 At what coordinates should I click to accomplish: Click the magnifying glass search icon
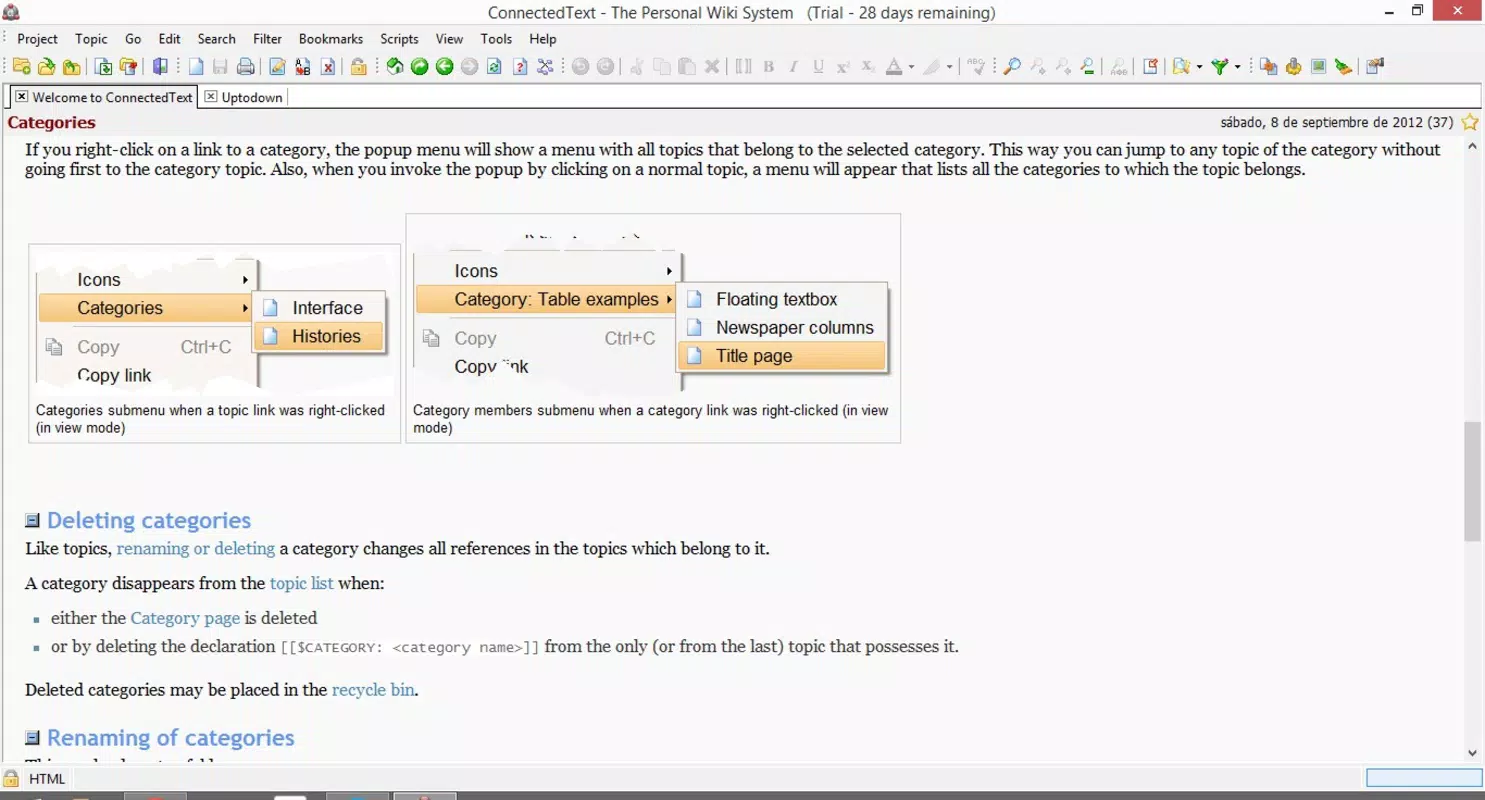click(1012, 67)
